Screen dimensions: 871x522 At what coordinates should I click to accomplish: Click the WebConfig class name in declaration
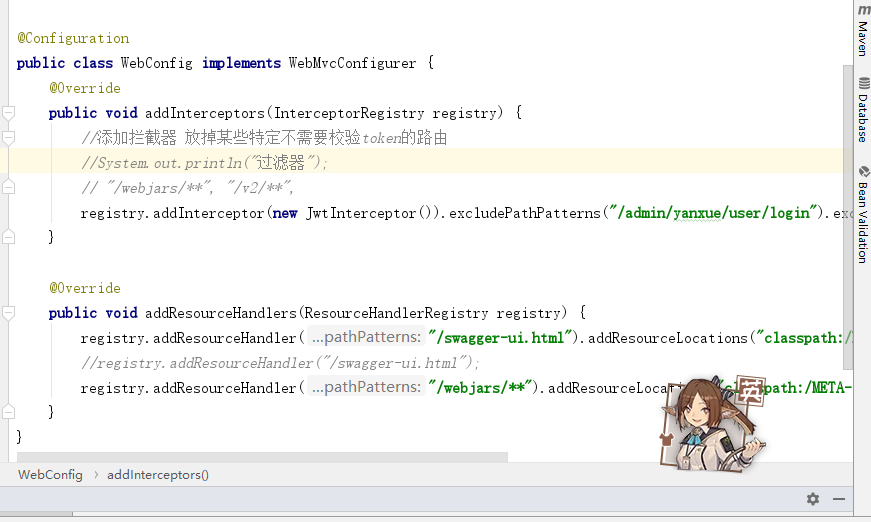point(157,63)
